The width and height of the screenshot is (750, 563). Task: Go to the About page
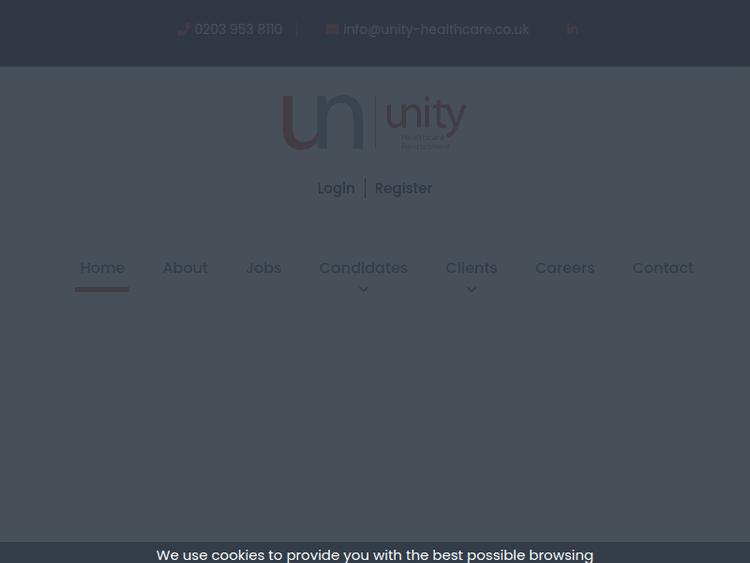tap(185, 268)
